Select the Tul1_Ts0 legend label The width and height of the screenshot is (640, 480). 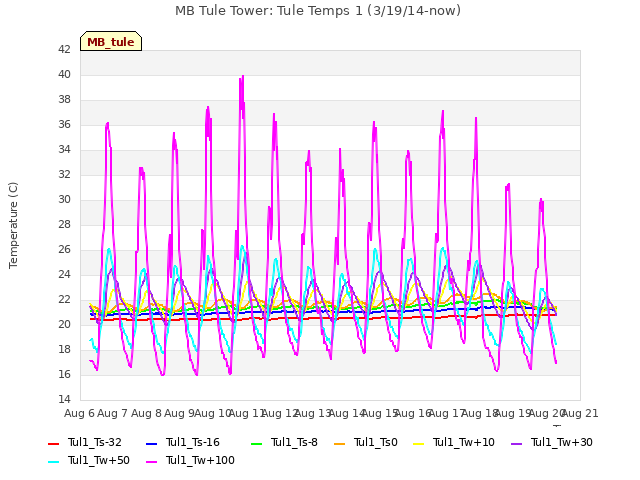coord(376,442)
